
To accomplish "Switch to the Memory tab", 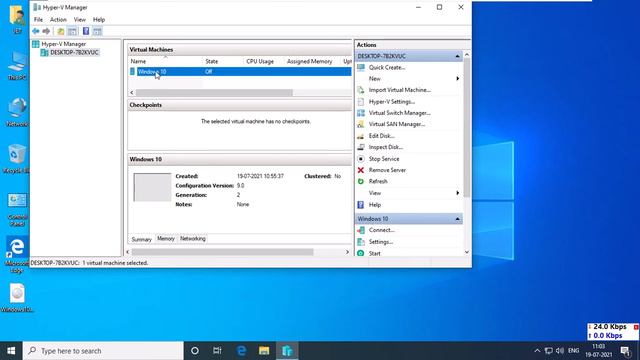I will 166,239.
